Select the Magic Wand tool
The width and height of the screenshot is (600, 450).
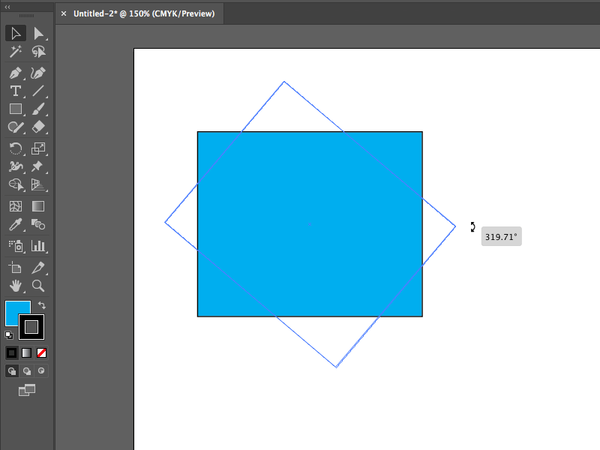(x=15, y=52)
